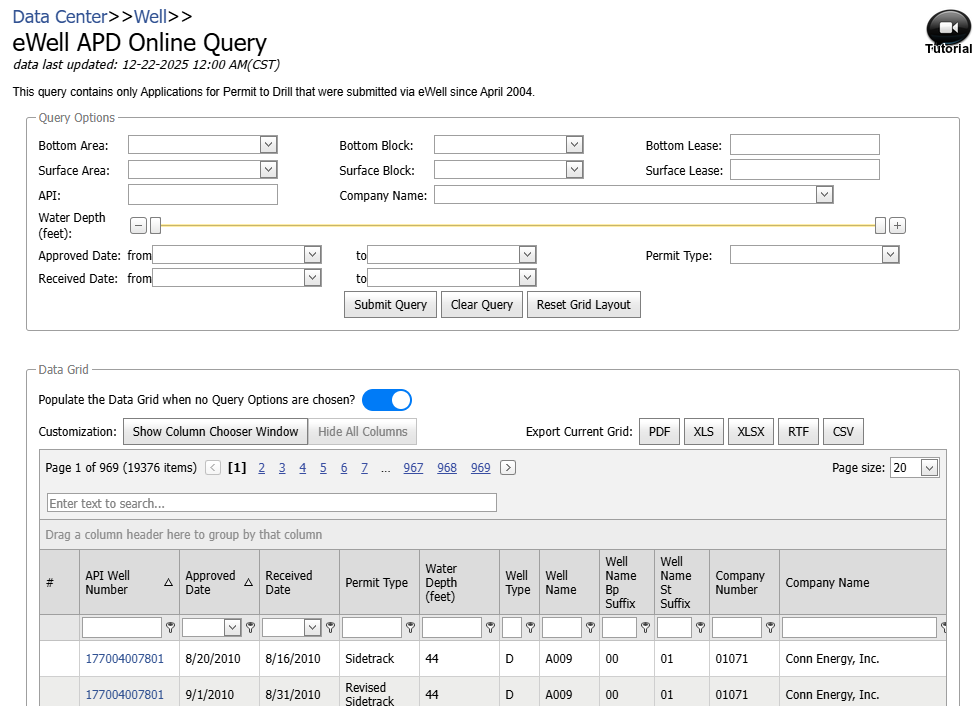
Task: Open Approved Date column filter dropdown
Action: [232, 627]
